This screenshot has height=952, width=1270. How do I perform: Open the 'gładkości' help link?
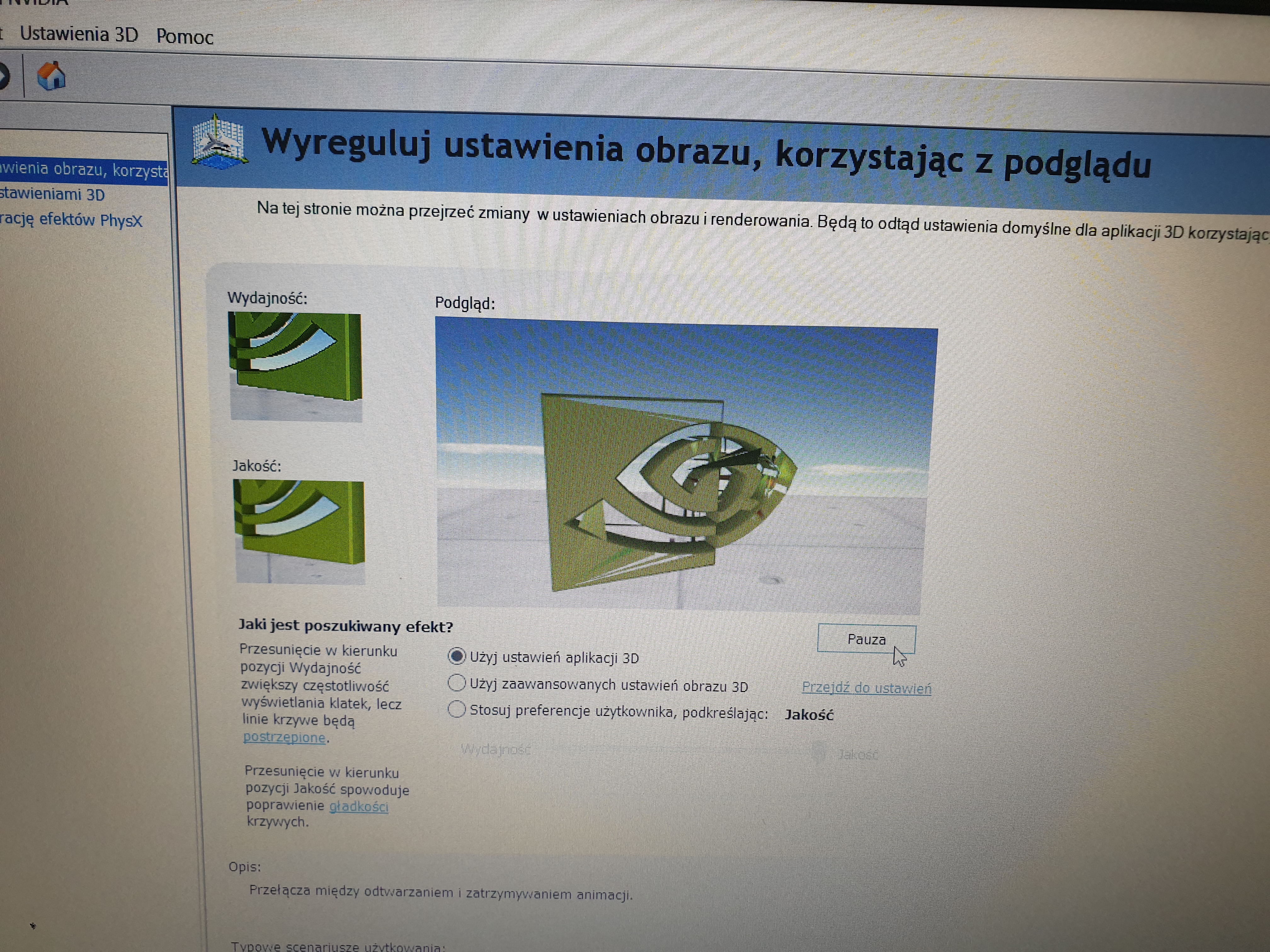click(x=359, y=806)
